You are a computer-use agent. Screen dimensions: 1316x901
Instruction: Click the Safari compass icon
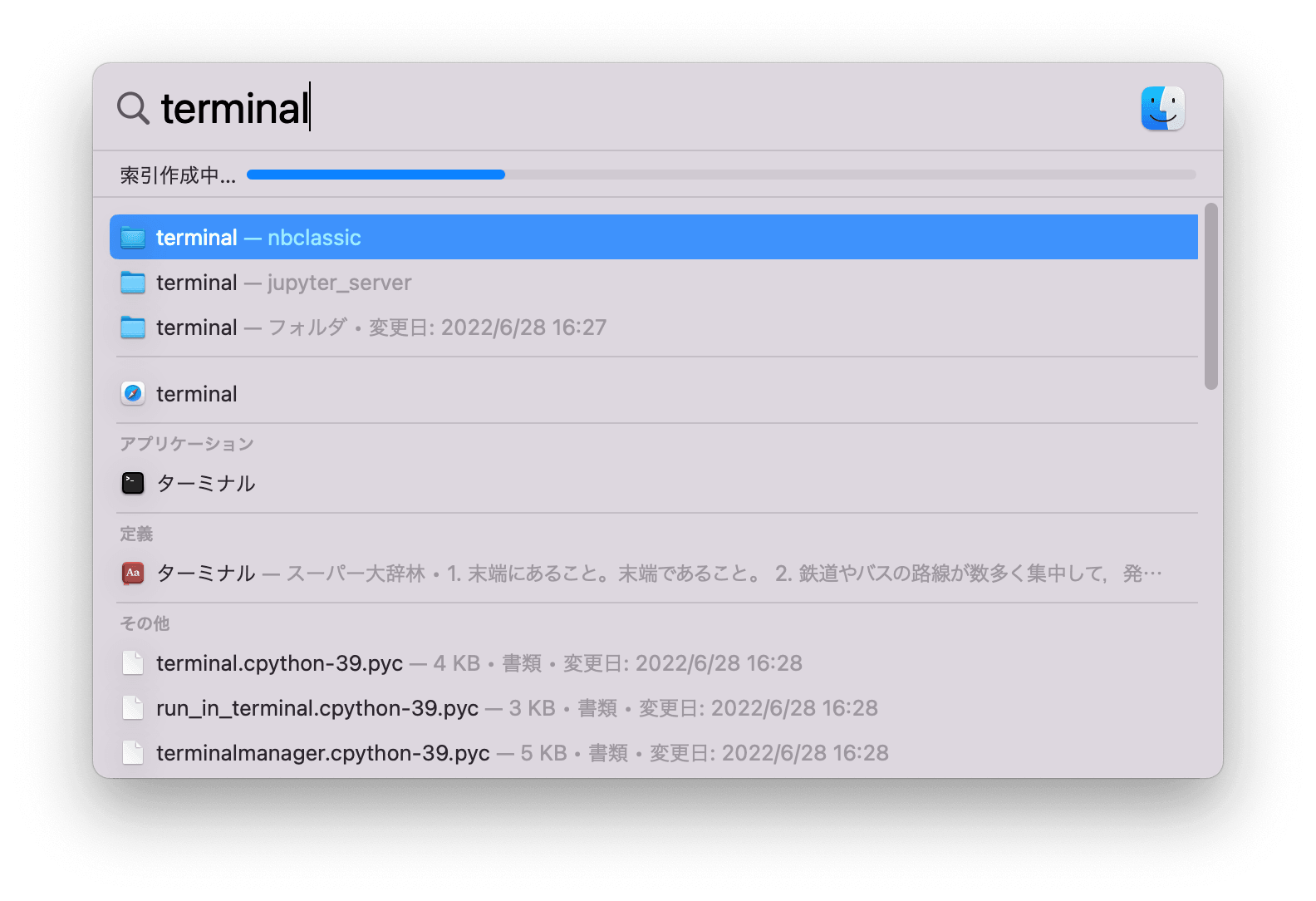click(133, 394)
